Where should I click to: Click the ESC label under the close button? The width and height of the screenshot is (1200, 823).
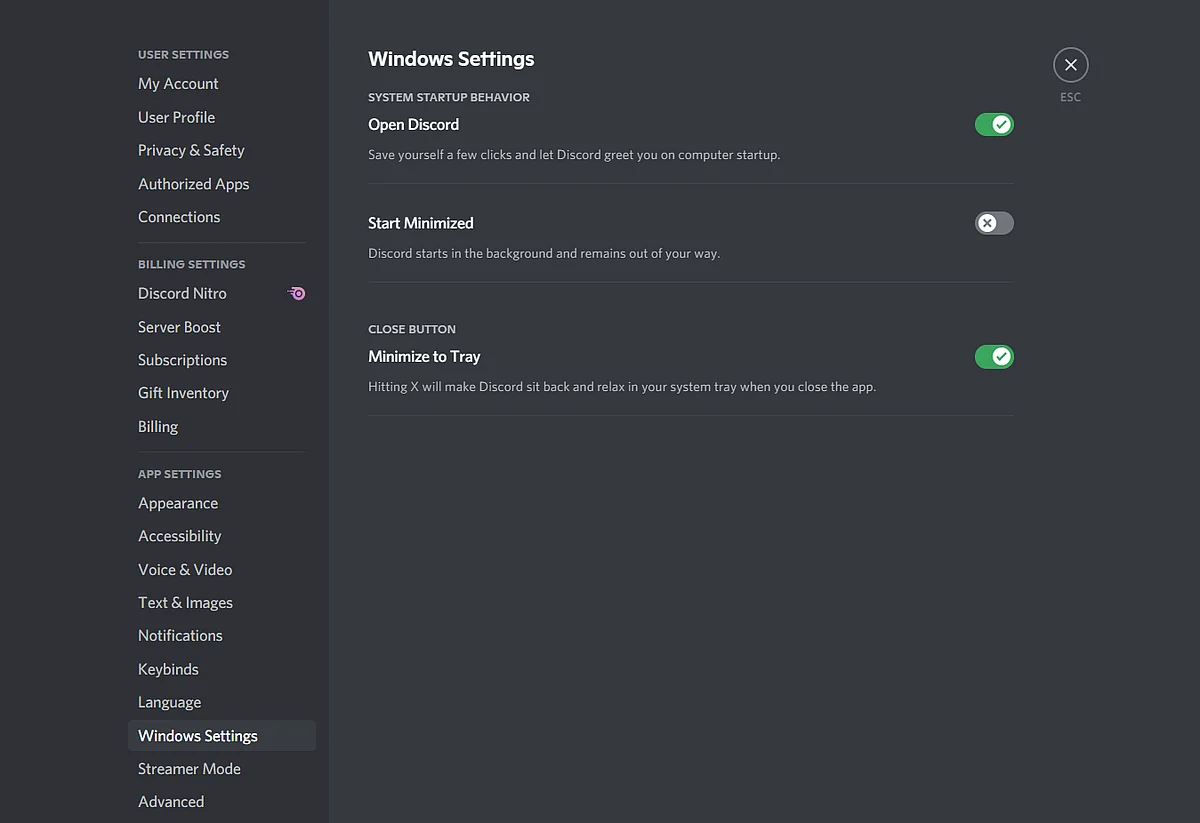1071,97
